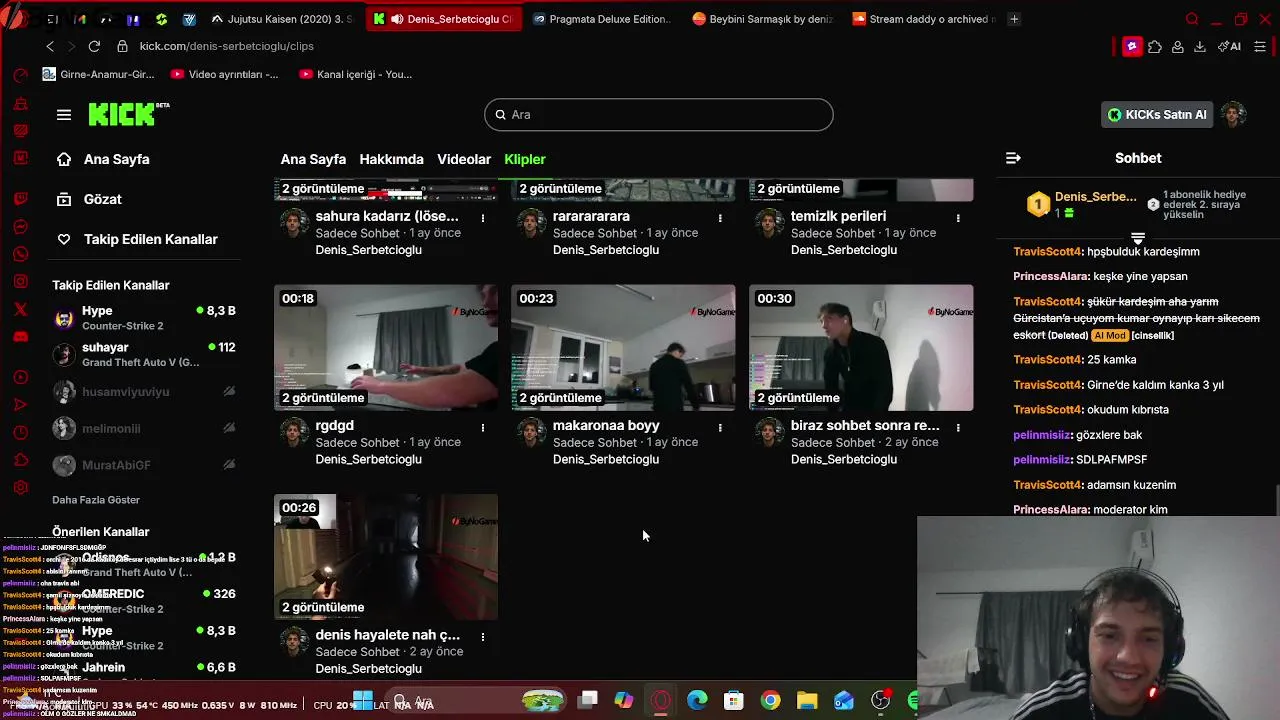Open options menu for makaronaa boyy clip
The image size is (1280, 720).
(x=720, y=427)
